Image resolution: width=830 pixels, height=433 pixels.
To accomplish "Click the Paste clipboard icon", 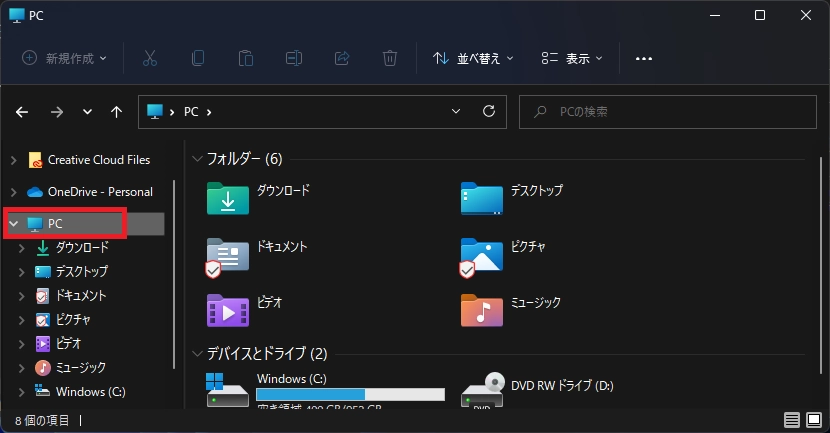I will 246,58.
